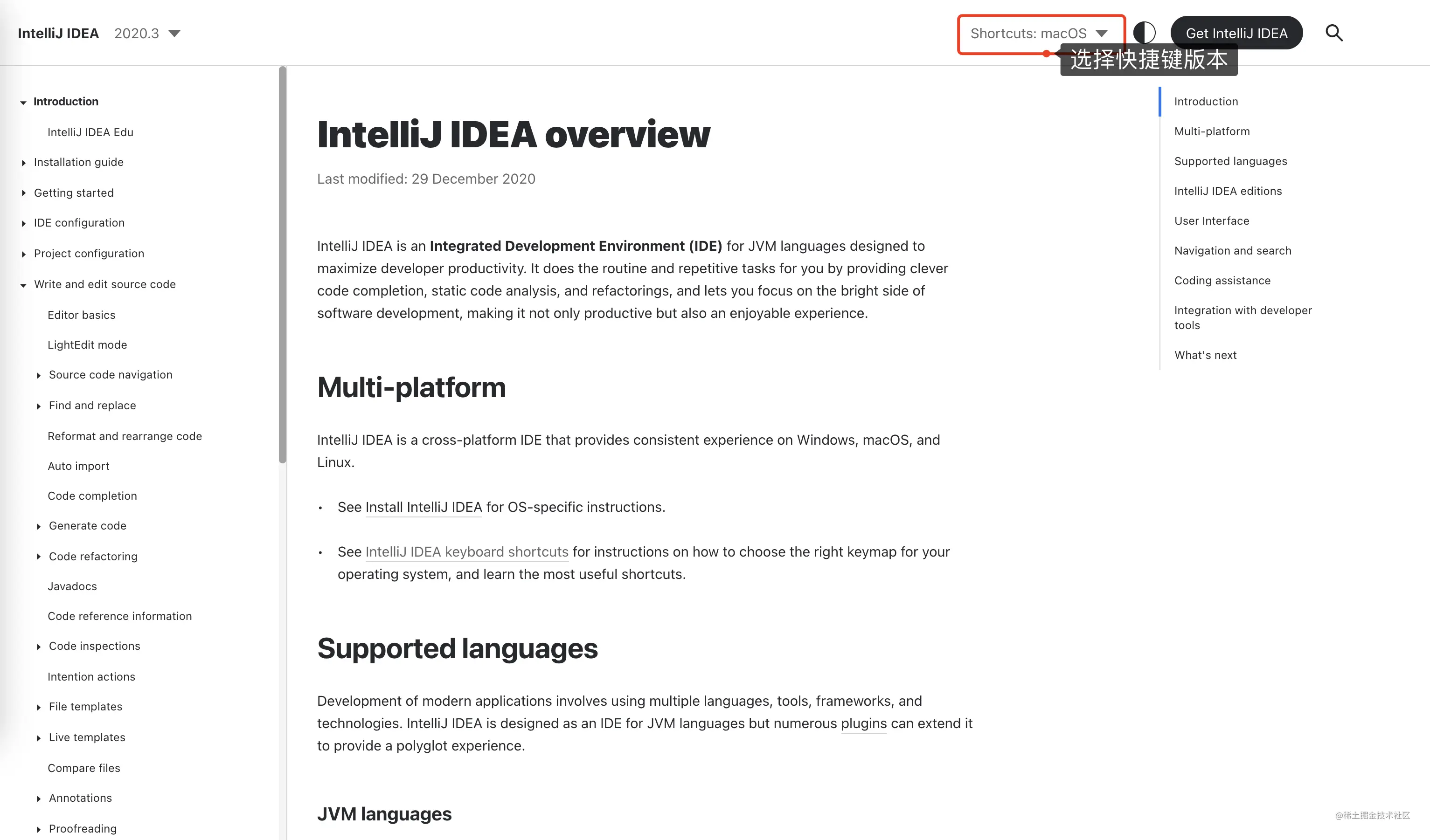Viewport: 1430px width, 840px height.
Task: Open Code completion page
Action: click(92, 496)
